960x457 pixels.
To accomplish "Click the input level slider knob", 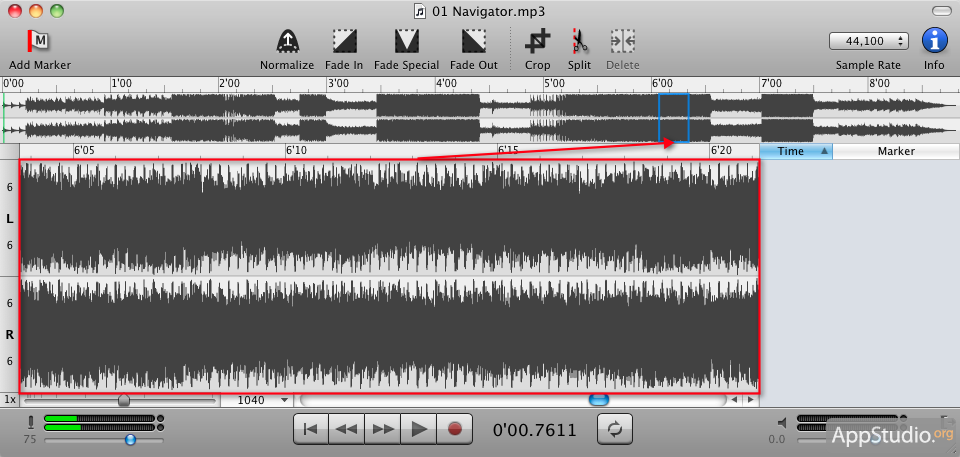I will [x=130, y=439].
